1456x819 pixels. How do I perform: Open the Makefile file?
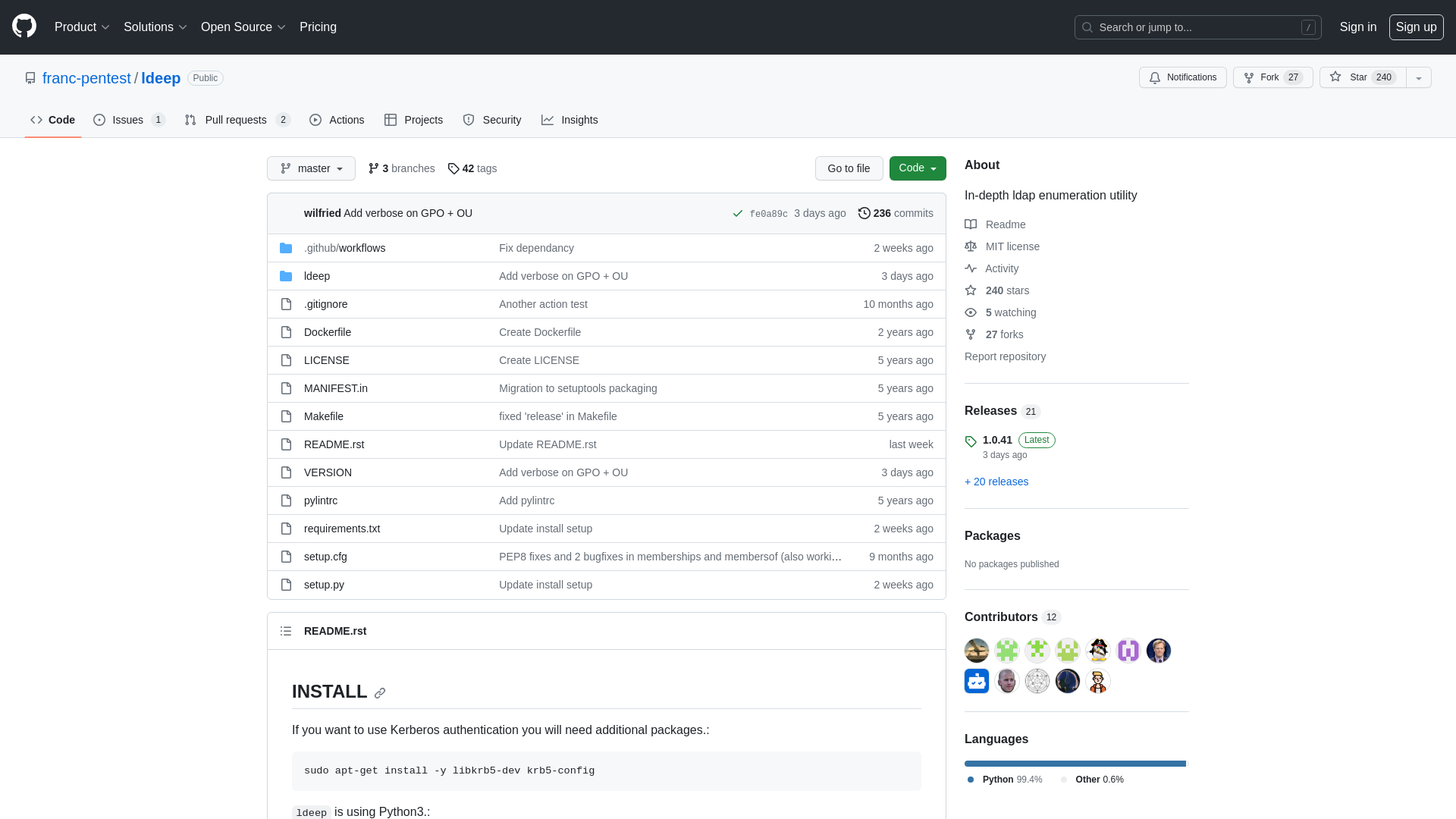[x=324, y=416]
